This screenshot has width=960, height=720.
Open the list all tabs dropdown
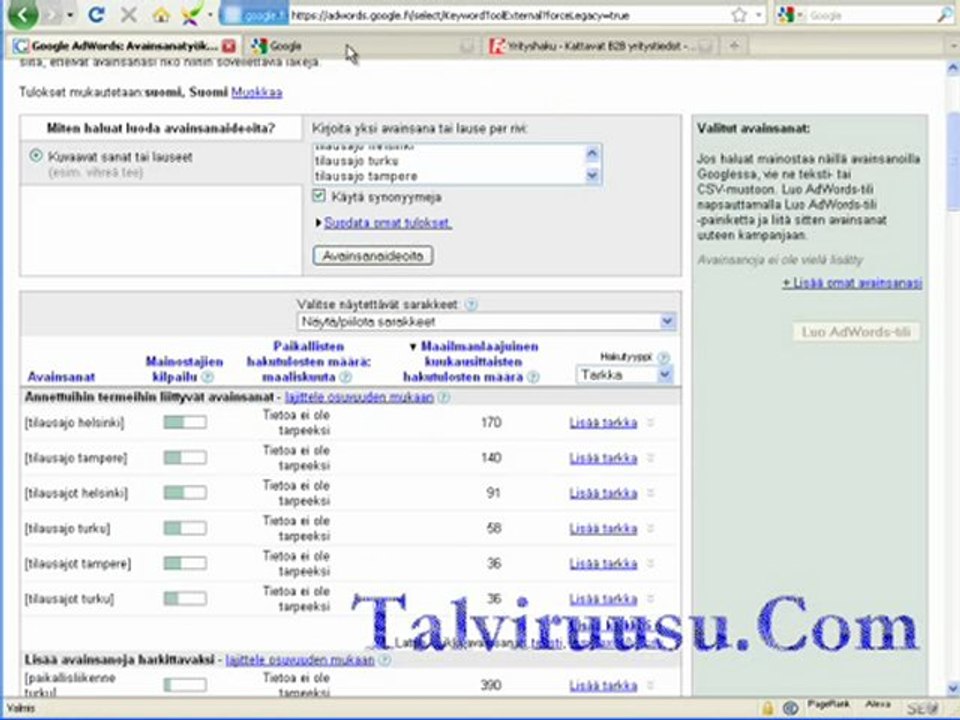pos(952,45)
